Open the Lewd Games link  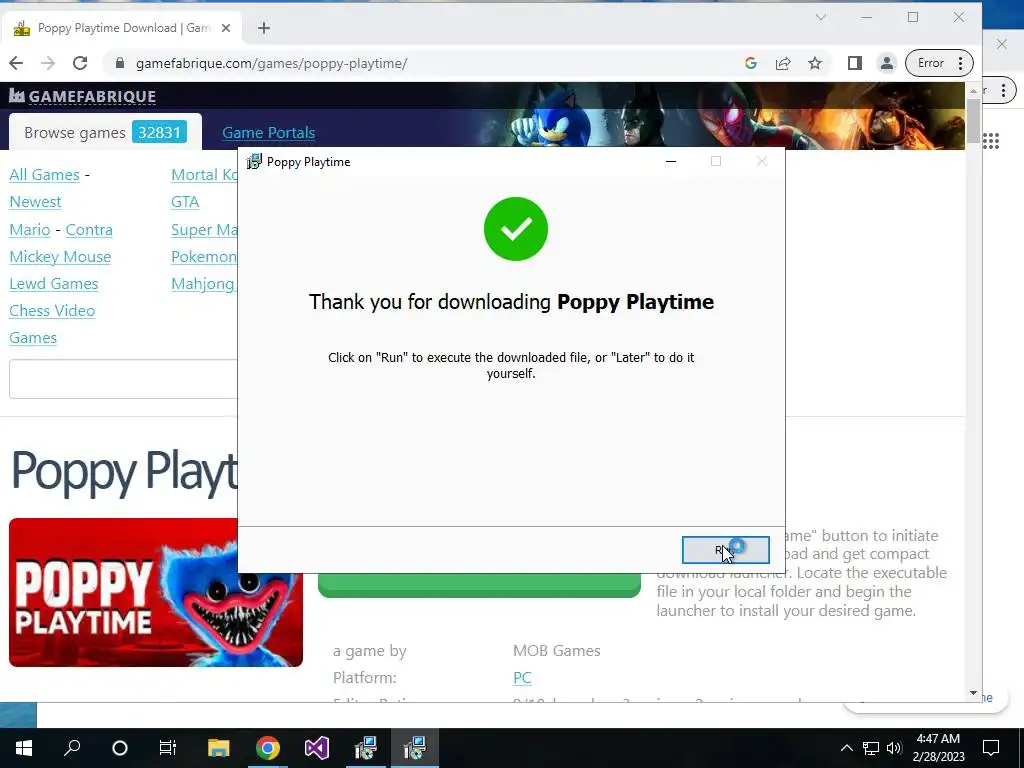[x=54, y=284]
